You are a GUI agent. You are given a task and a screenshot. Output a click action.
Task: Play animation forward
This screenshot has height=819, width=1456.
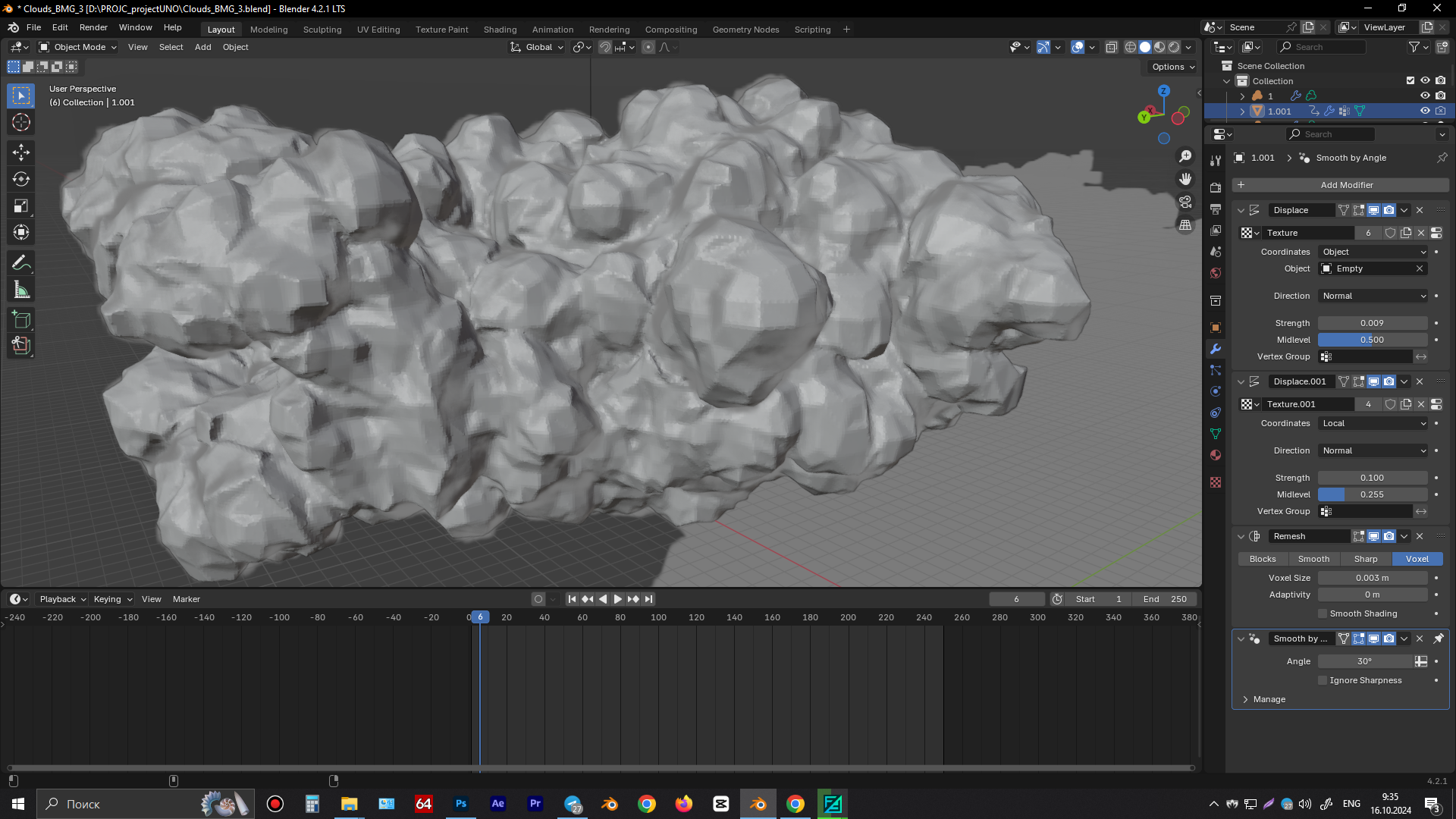[x=618, y=599]
